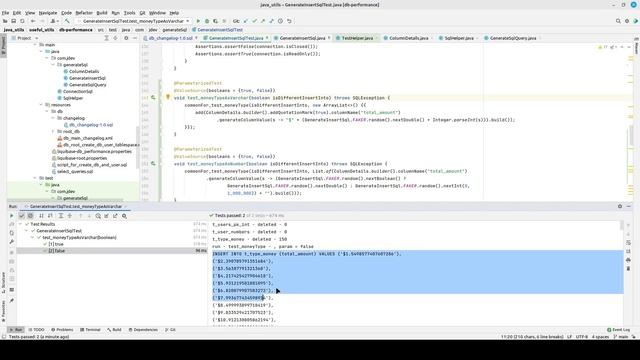Rerun tests in Run panel

click(x=11, y=216)
